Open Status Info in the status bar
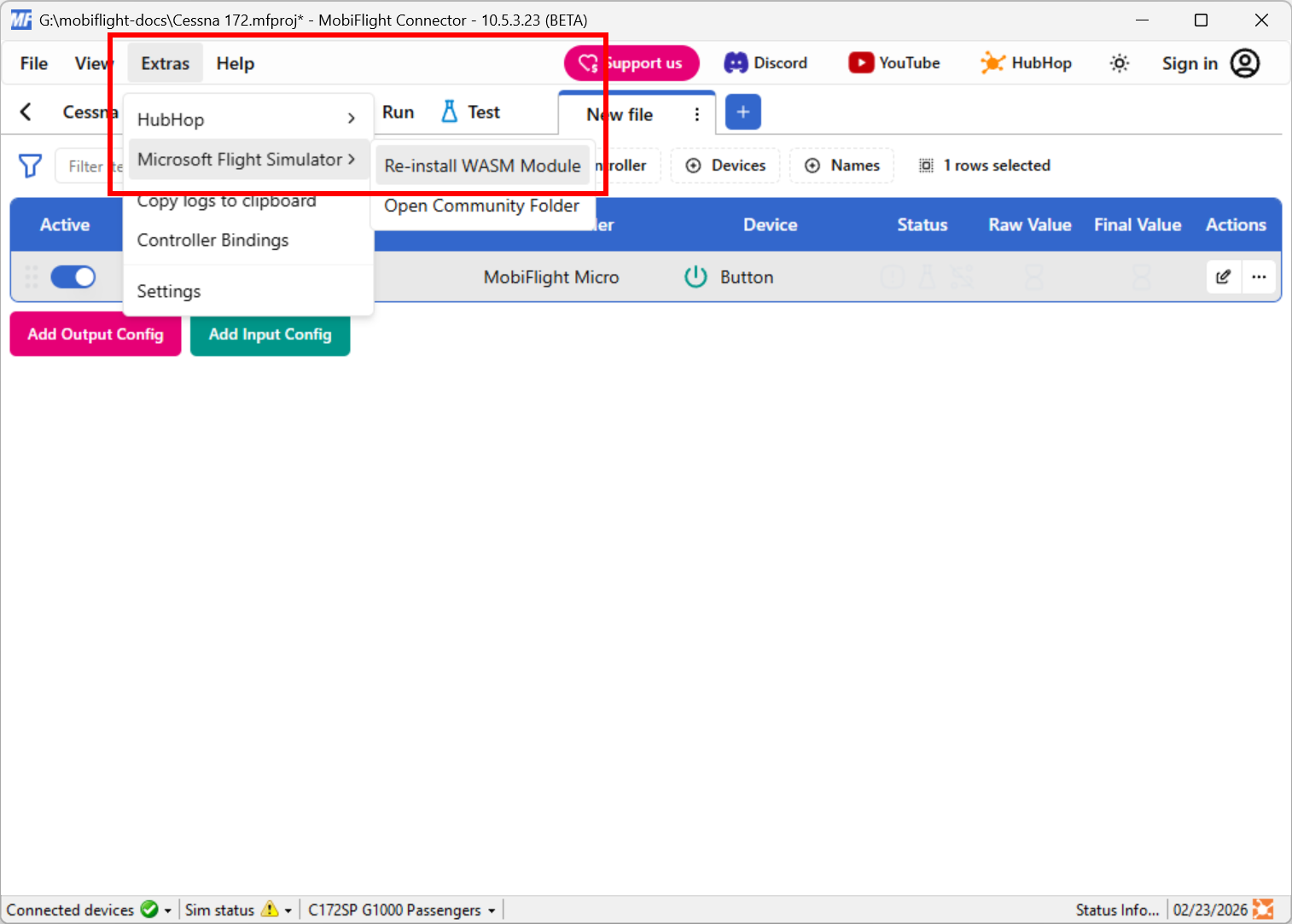The image size is (1292, 924). pyautogui.click(x=1116, y=909)
